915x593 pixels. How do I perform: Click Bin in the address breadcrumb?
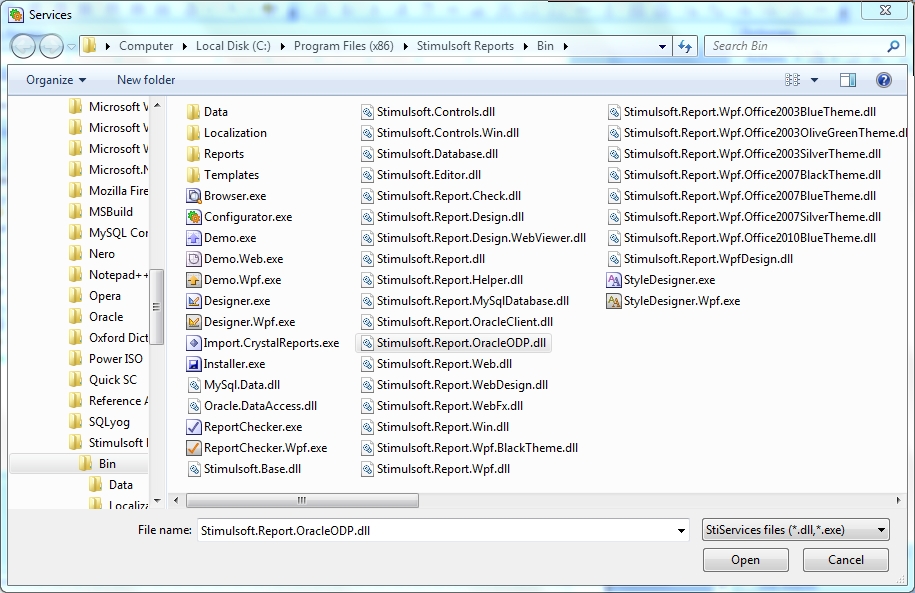pos(545,46)
